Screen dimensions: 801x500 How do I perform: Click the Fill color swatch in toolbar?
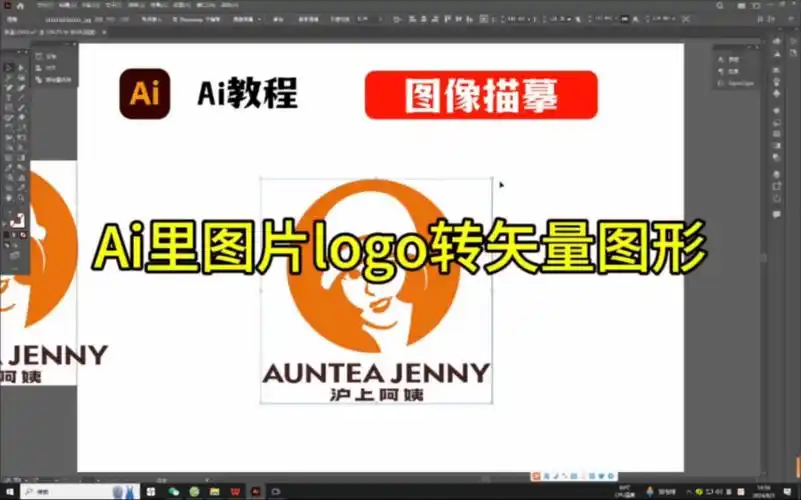pyautogui.click(x=11, y=219)
